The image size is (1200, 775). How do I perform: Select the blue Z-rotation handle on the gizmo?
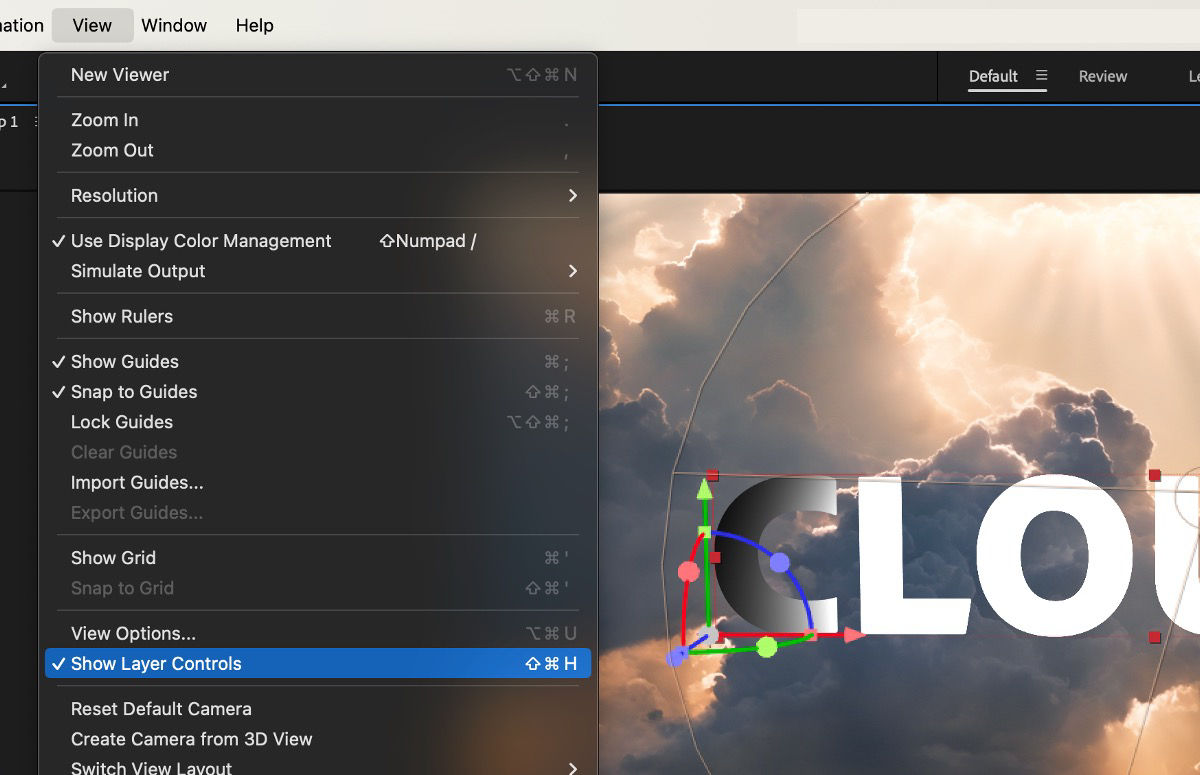[781, 564]
